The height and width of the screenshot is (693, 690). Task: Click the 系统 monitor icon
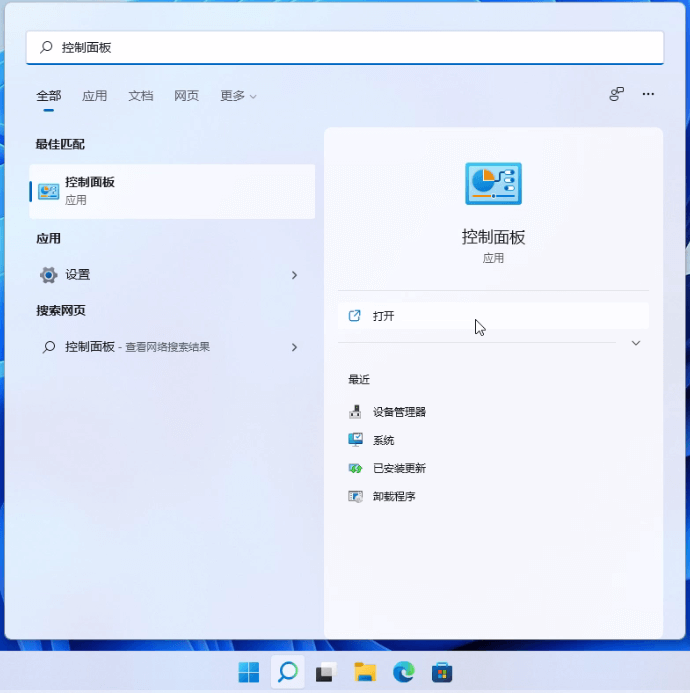355,440
